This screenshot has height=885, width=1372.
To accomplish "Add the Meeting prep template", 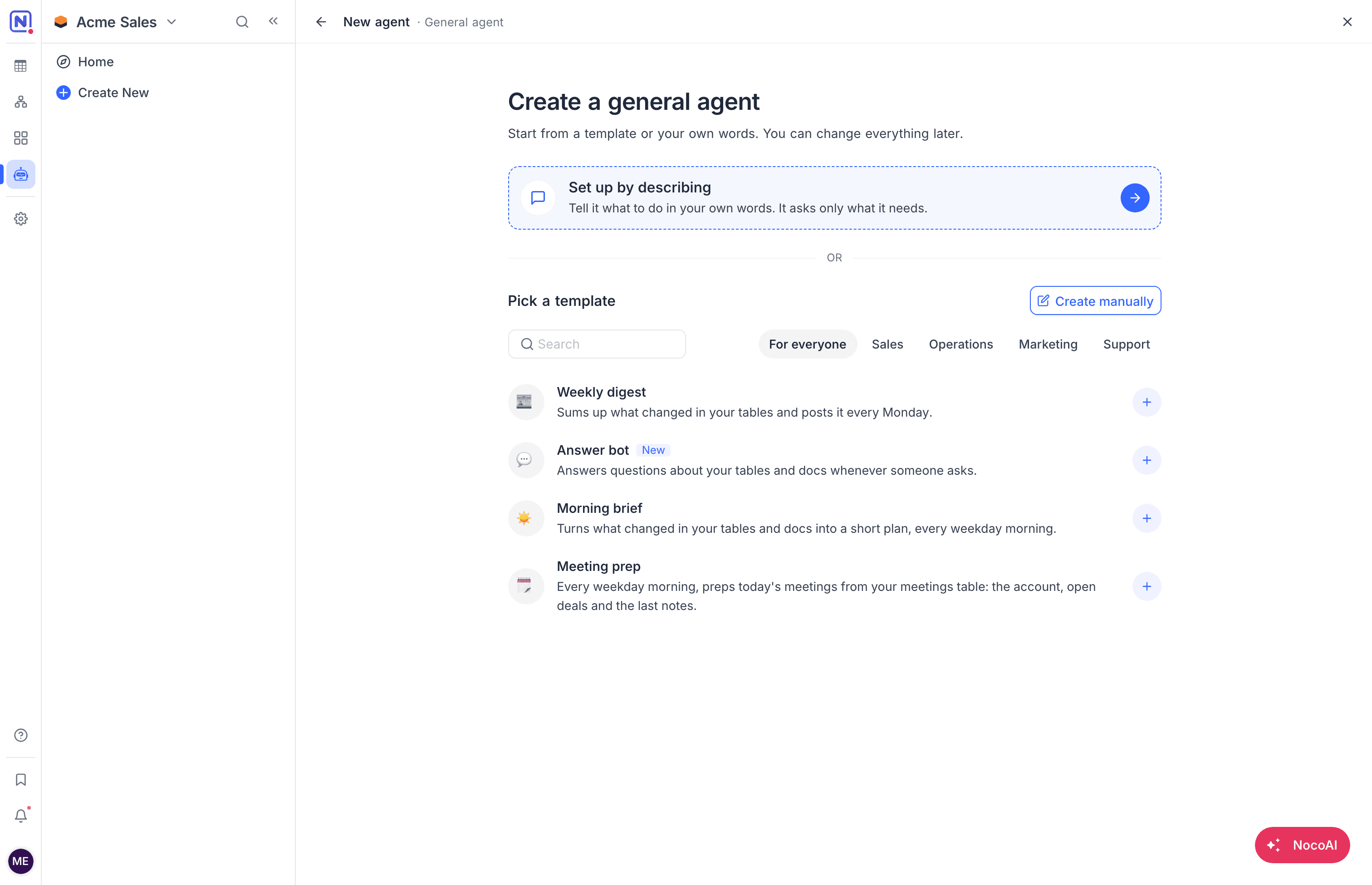I will 1147,586.
